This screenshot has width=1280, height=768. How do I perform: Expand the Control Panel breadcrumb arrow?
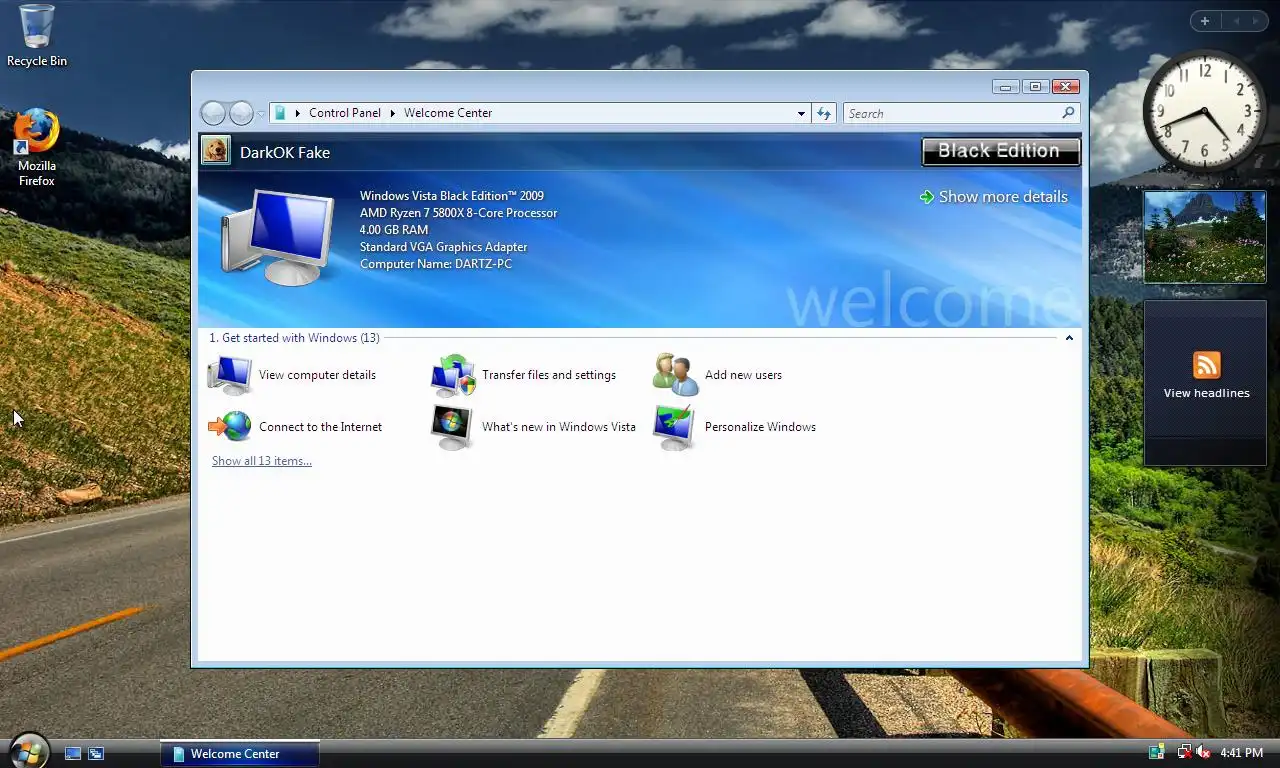tap(393, 113)
